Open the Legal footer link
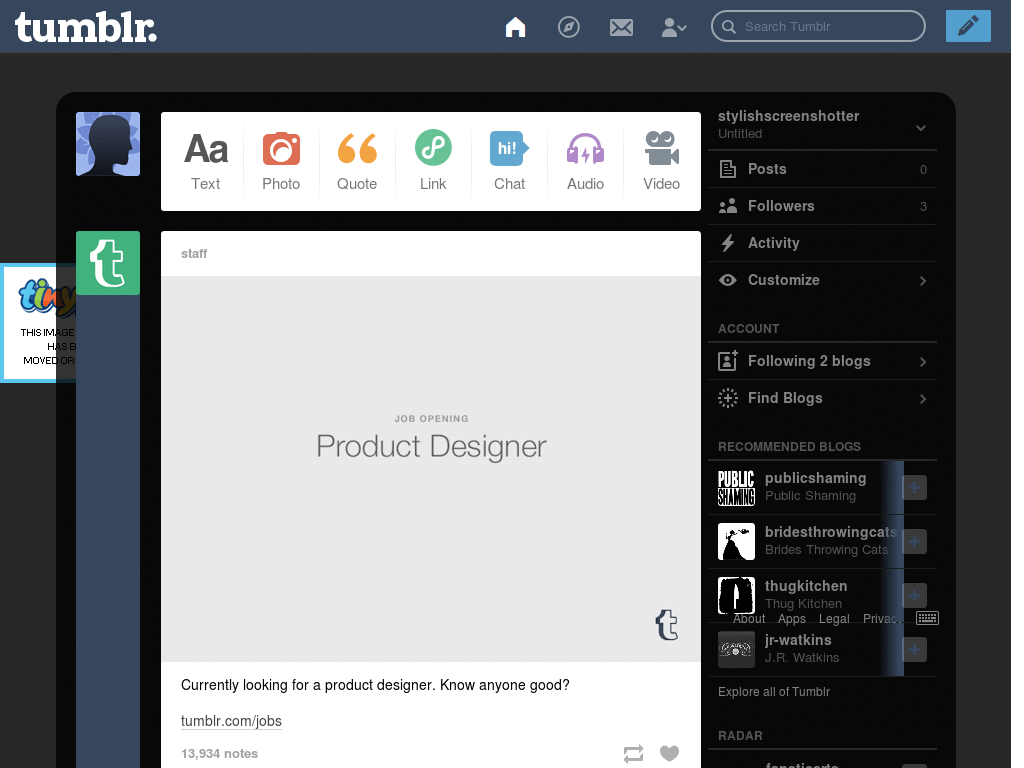The height and width of the screenshot is (768, 1024). [834, 618]
